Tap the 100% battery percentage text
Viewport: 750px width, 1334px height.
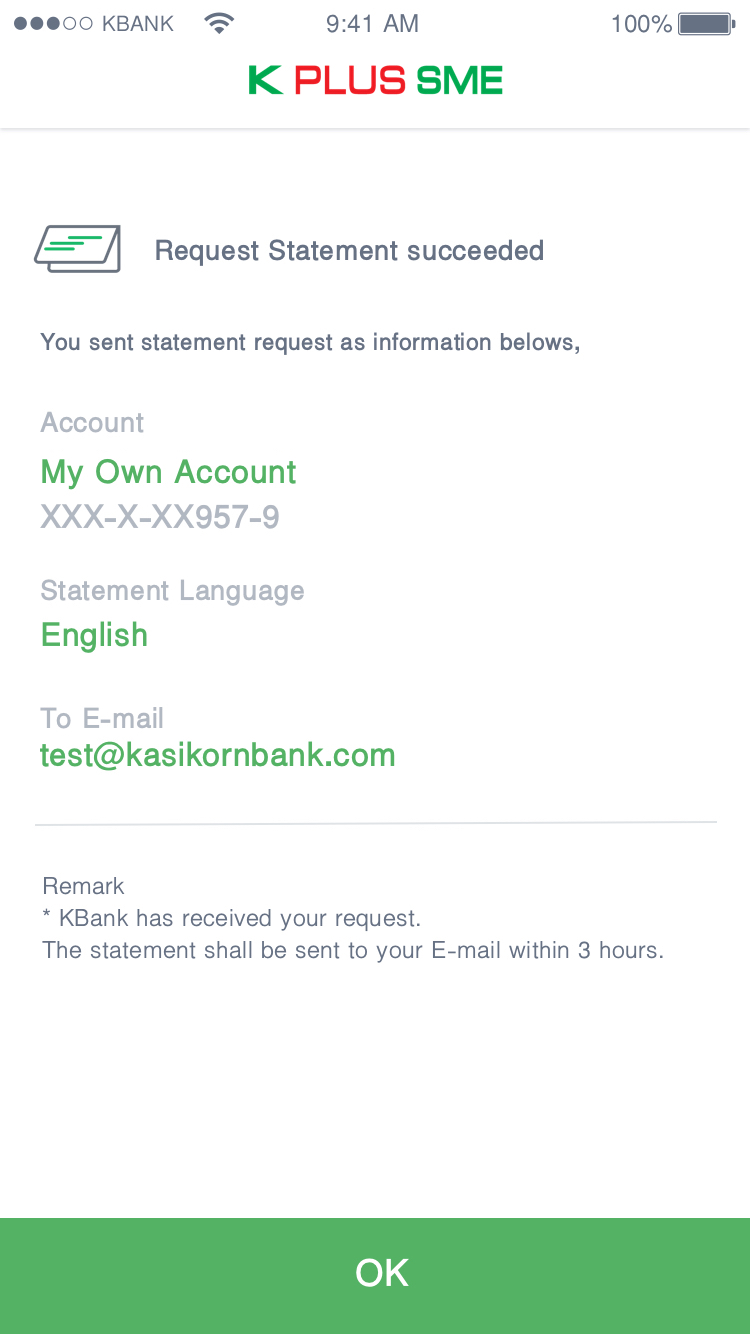click(641, 24)
